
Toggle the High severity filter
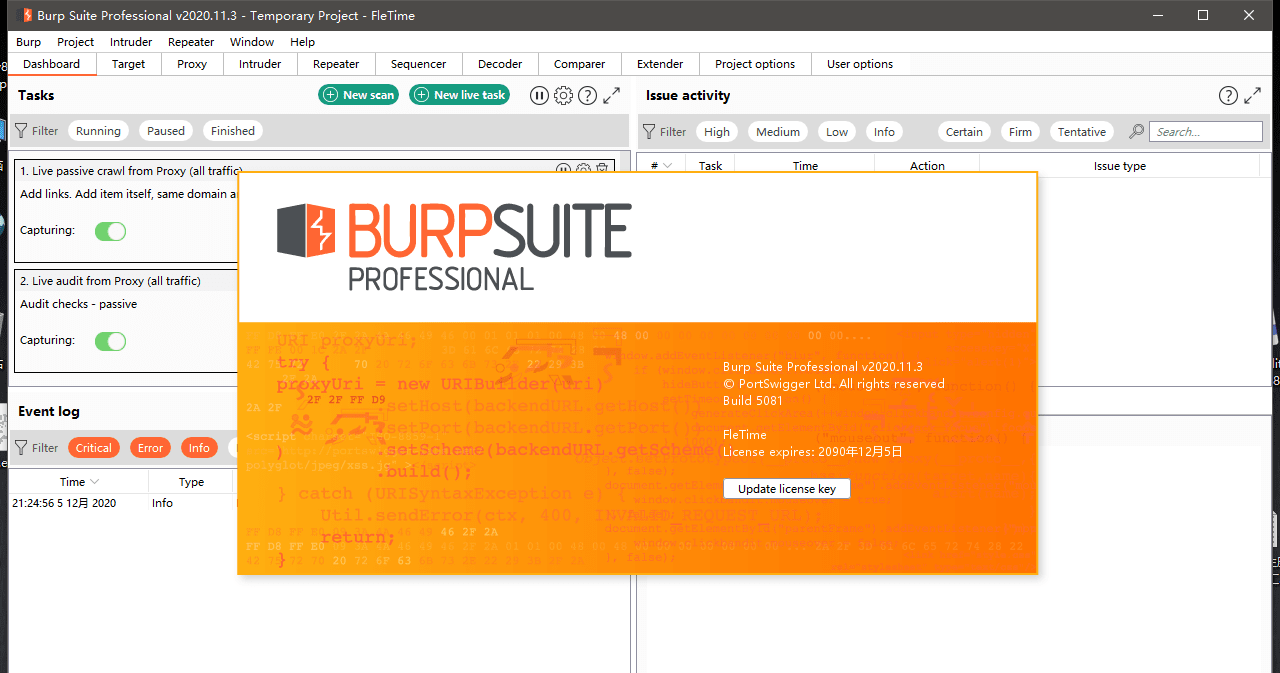click(x=717, y=132)
